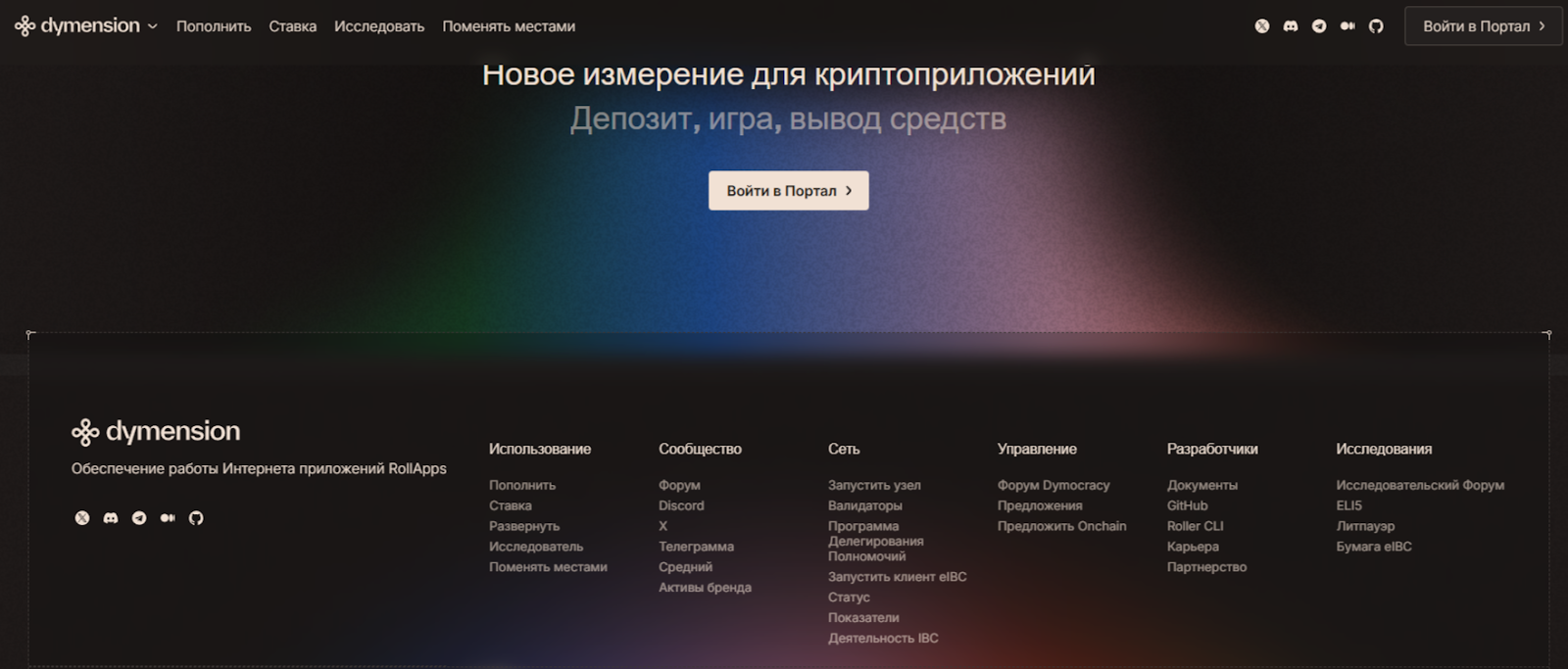Viewport: 1568px width, 669px height.
Task: Open Discord text link under Сообщество
Action: point(681,505)
